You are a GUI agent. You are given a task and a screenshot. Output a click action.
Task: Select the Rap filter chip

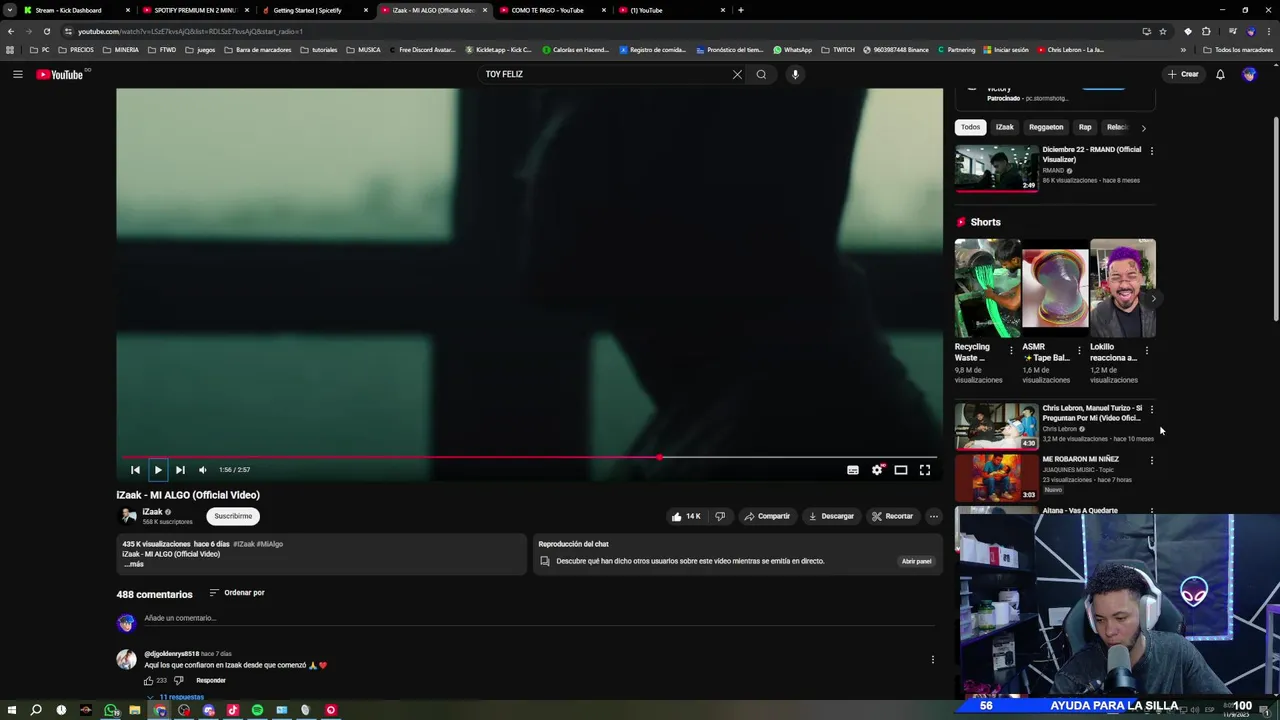point(1085,127)
